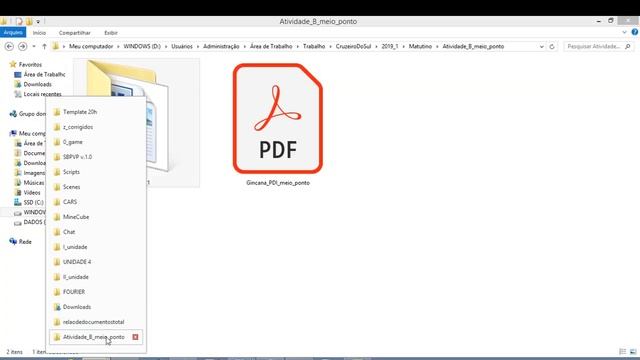
Task: Open SBPVP v.1.0 in the jump list
Action: coord(96,157)
